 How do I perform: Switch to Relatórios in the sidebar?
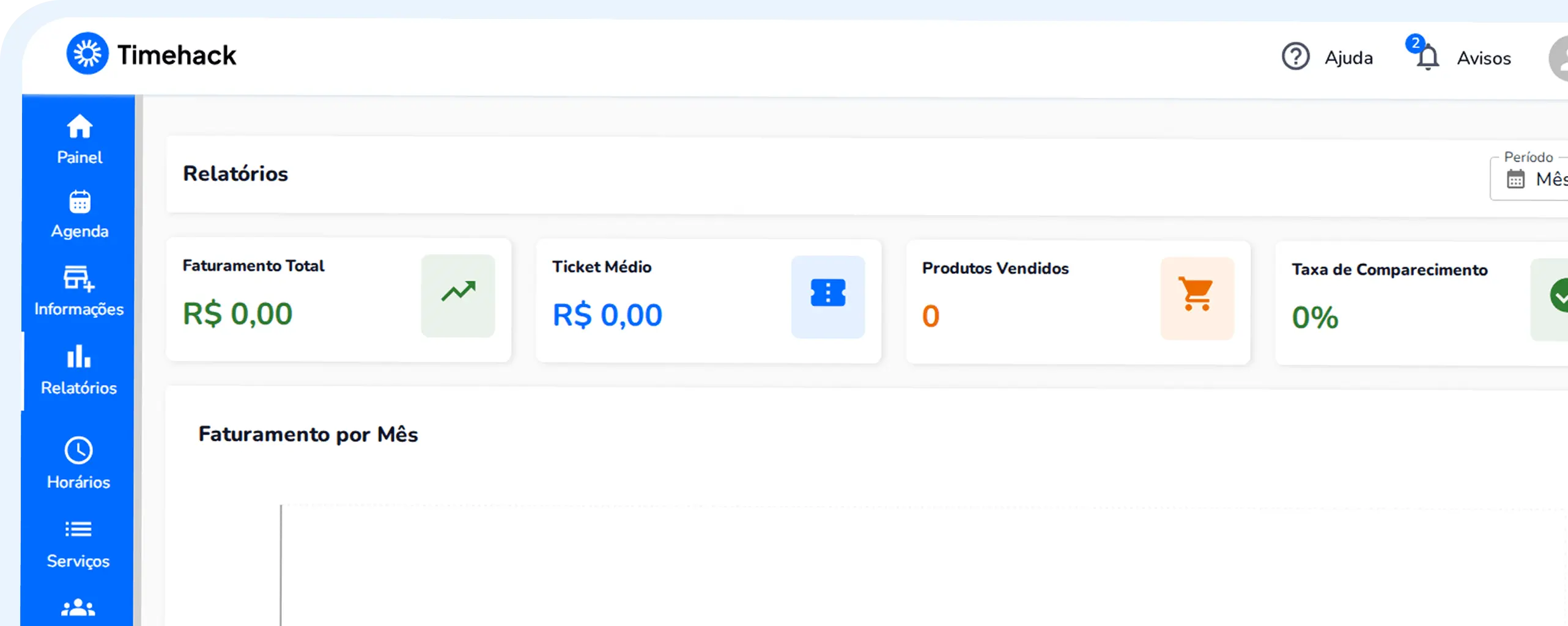tap(79, 370)
